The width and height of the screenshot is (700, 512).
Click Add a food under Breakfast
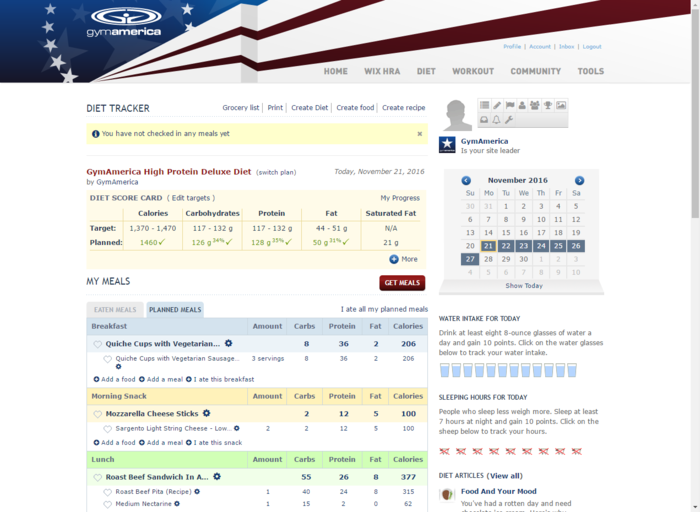(x=114, y=379)
